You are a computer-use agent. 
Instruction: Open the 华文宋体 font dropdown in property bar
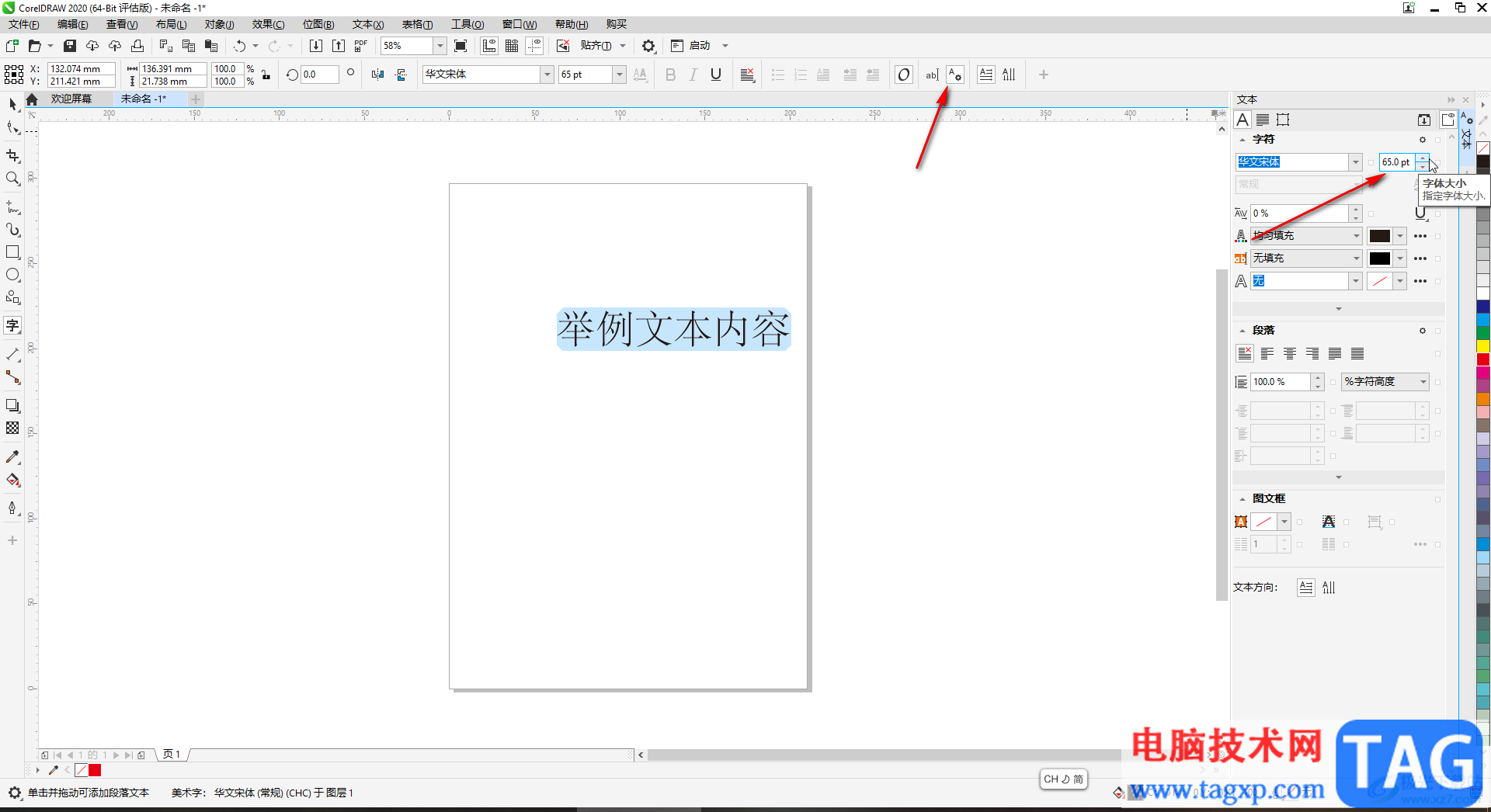tap(547, 75)
